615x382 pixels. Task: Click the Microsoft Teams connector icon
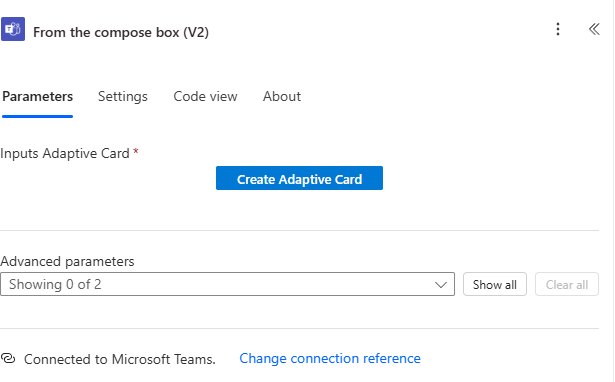(13, 29)
